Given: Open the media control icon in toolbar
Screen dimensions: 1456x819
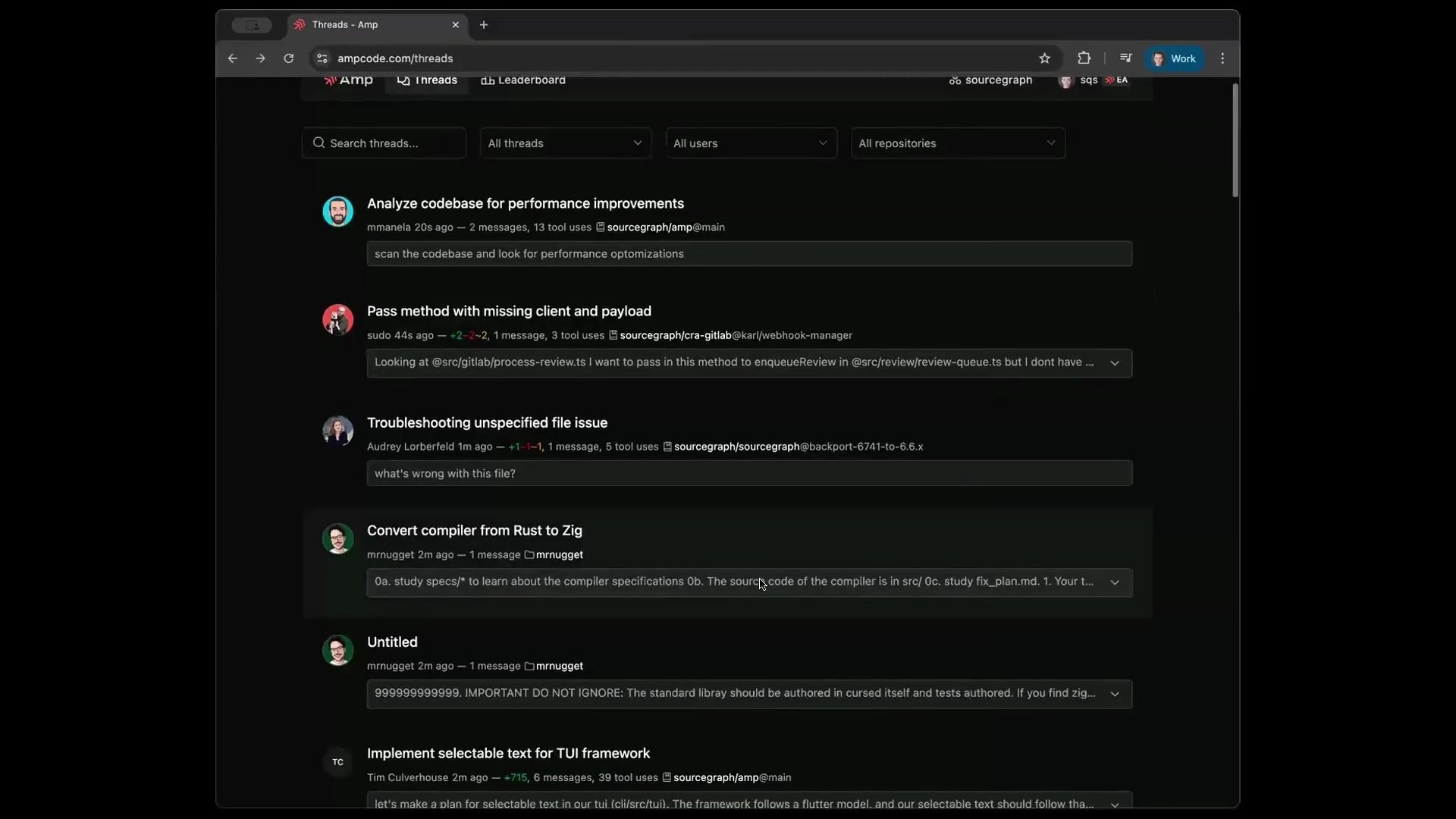Looking at the screenshot, I should pyautogui.click(x=1125, y=58).
